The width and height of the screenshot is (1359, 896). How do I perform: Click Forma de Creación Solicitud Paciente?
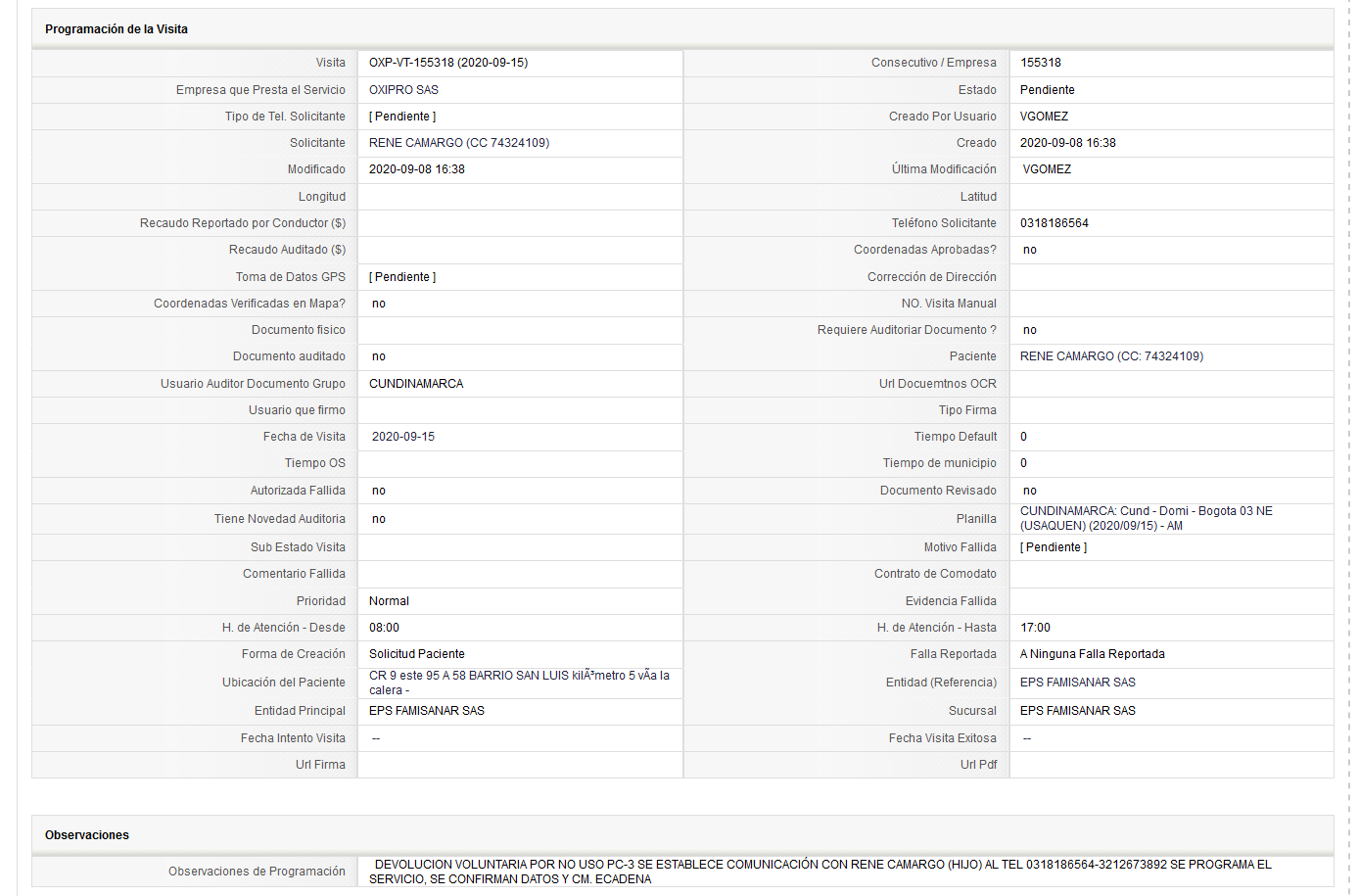417,654
